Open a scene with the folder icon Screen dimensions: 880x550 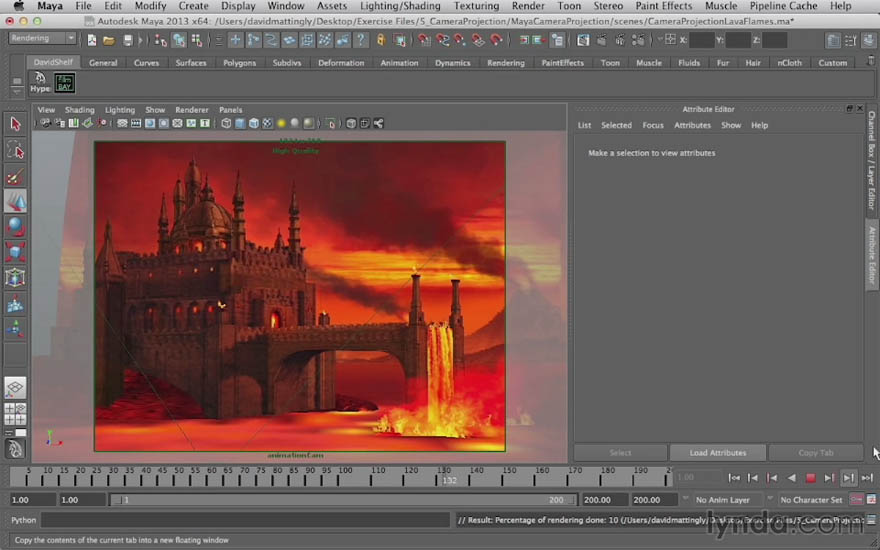click(109, 40)
